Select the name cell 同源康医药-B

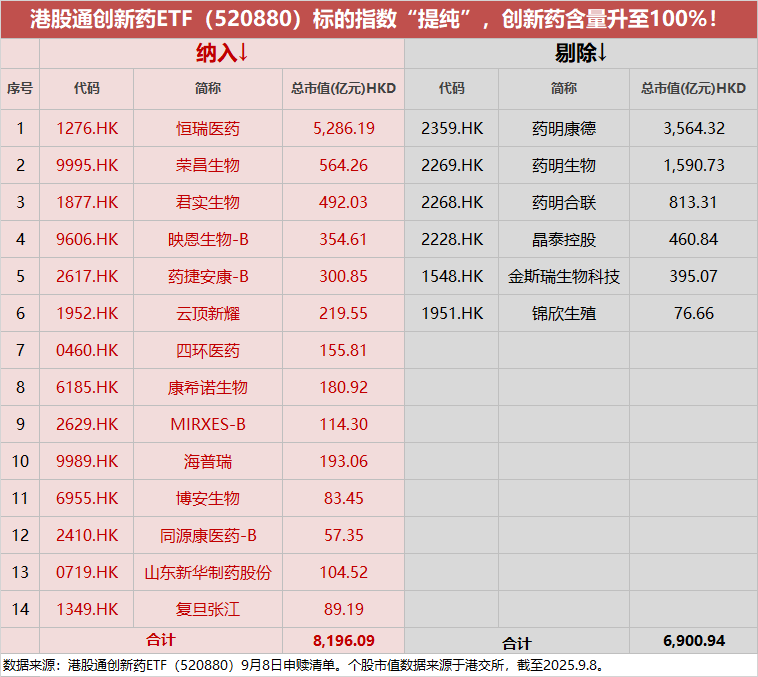[x=208, y=535]
